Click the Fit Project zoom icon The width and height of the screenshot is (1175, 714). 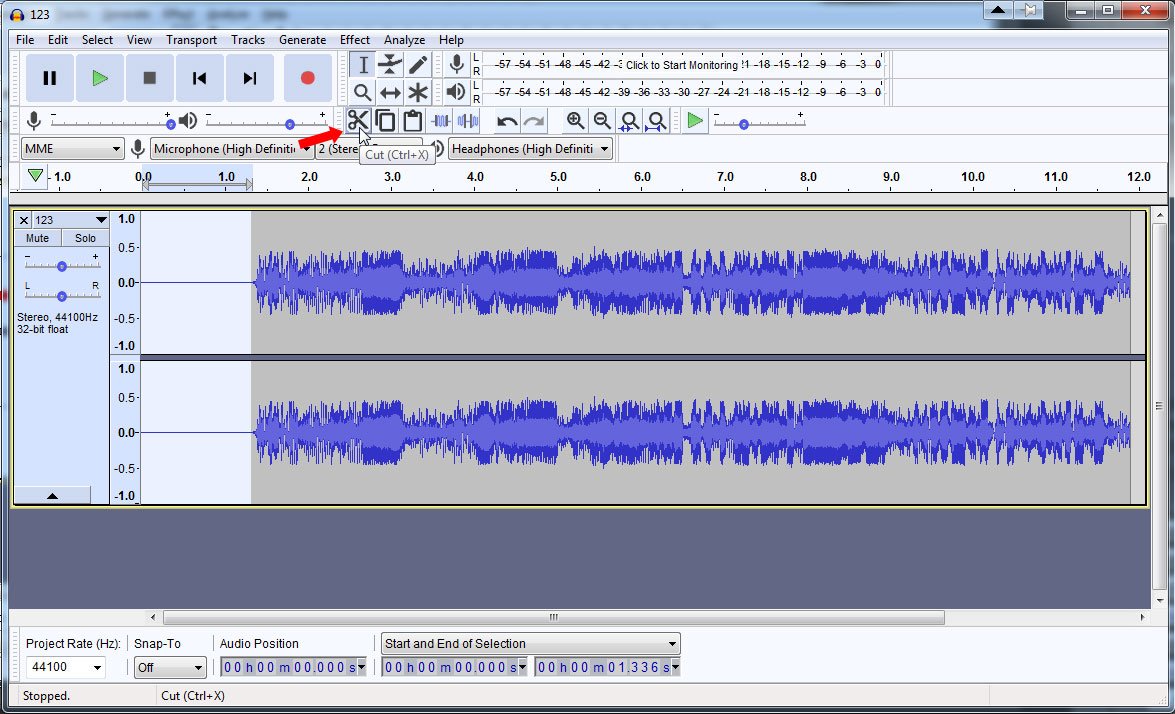tap(656, 121)
